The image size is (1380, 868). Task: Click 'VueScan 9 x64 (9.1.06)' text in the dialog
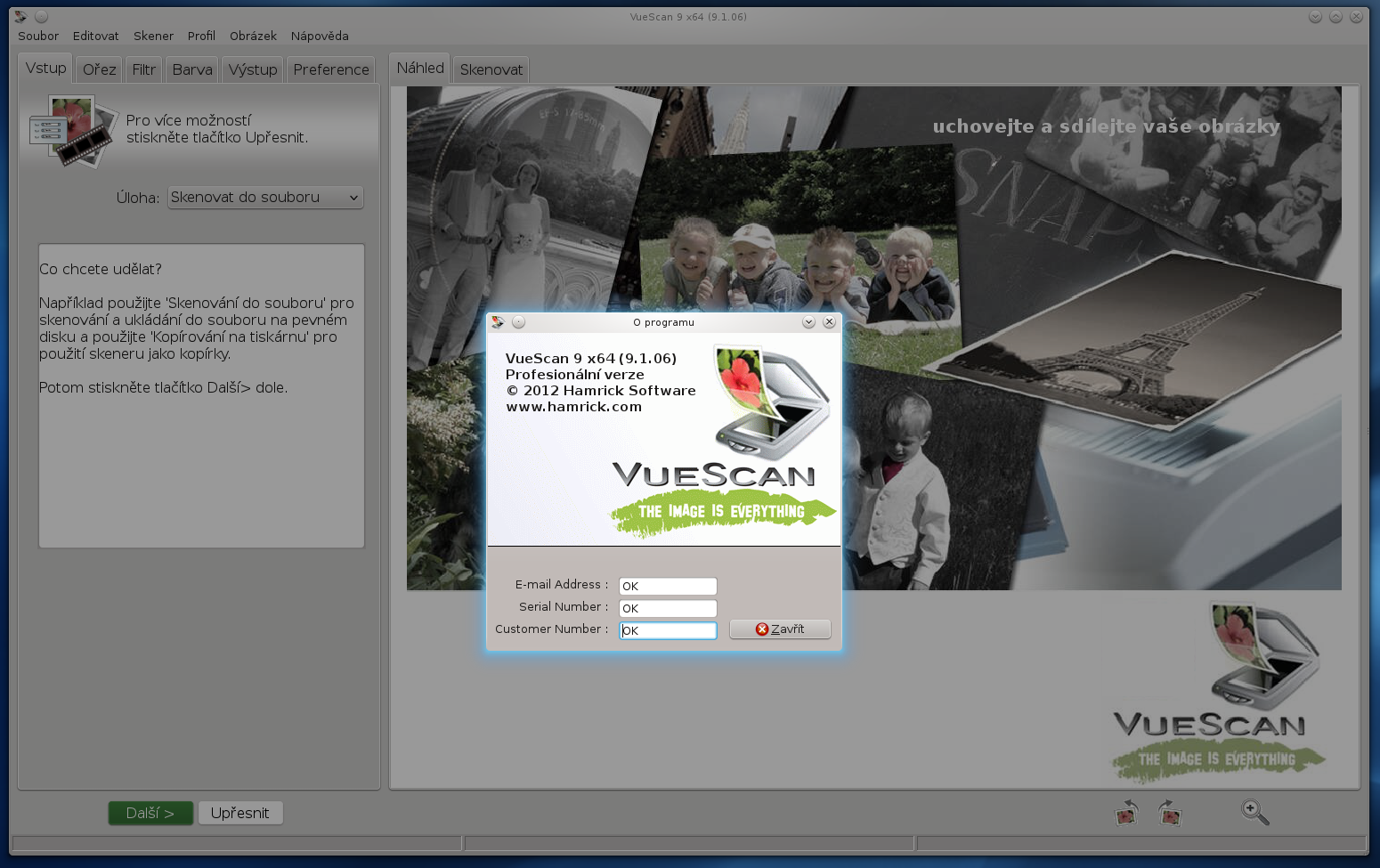[x=591, y=359]
